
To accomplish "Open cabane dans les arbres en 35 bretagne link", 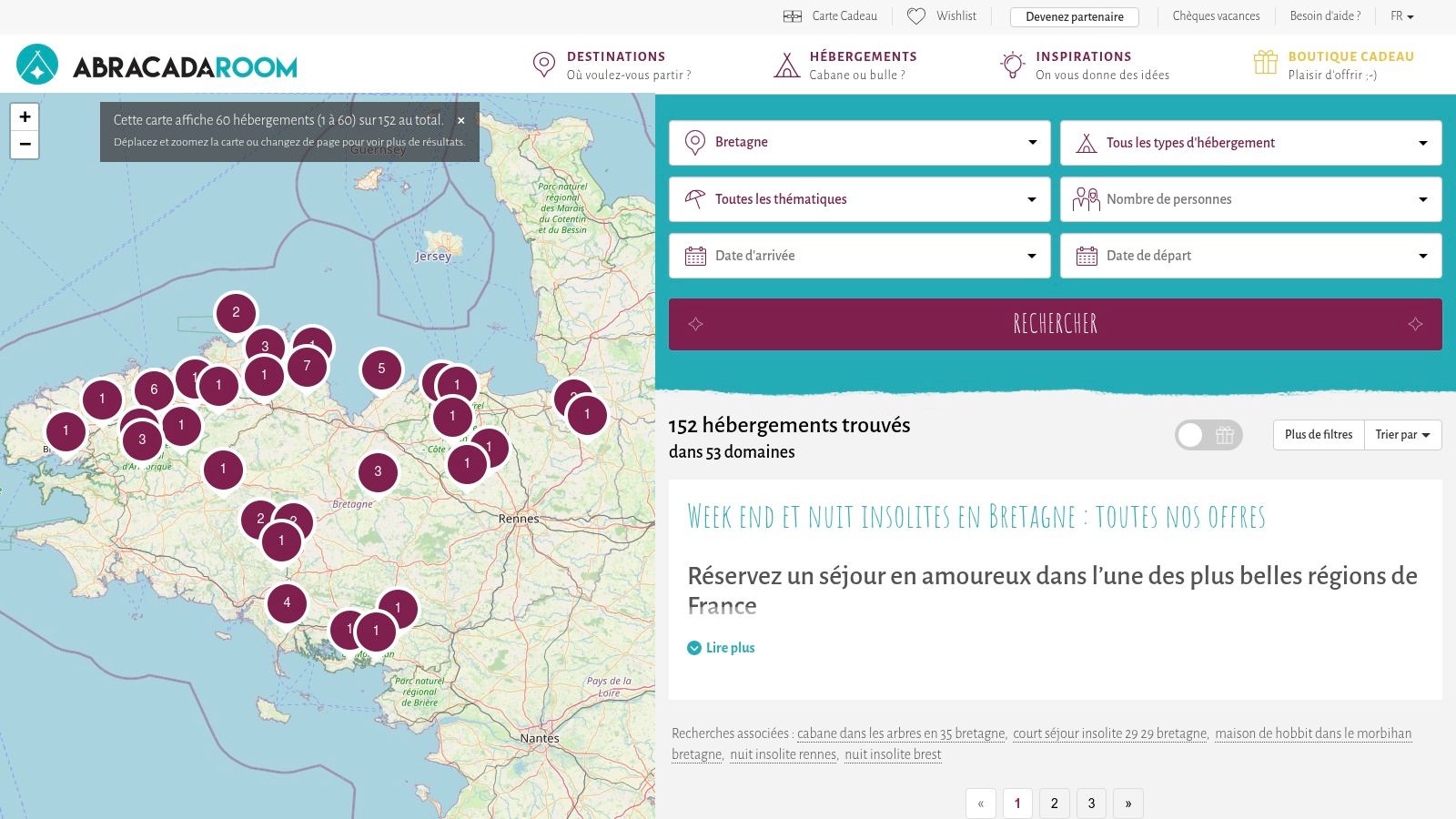I will point(901,733).
